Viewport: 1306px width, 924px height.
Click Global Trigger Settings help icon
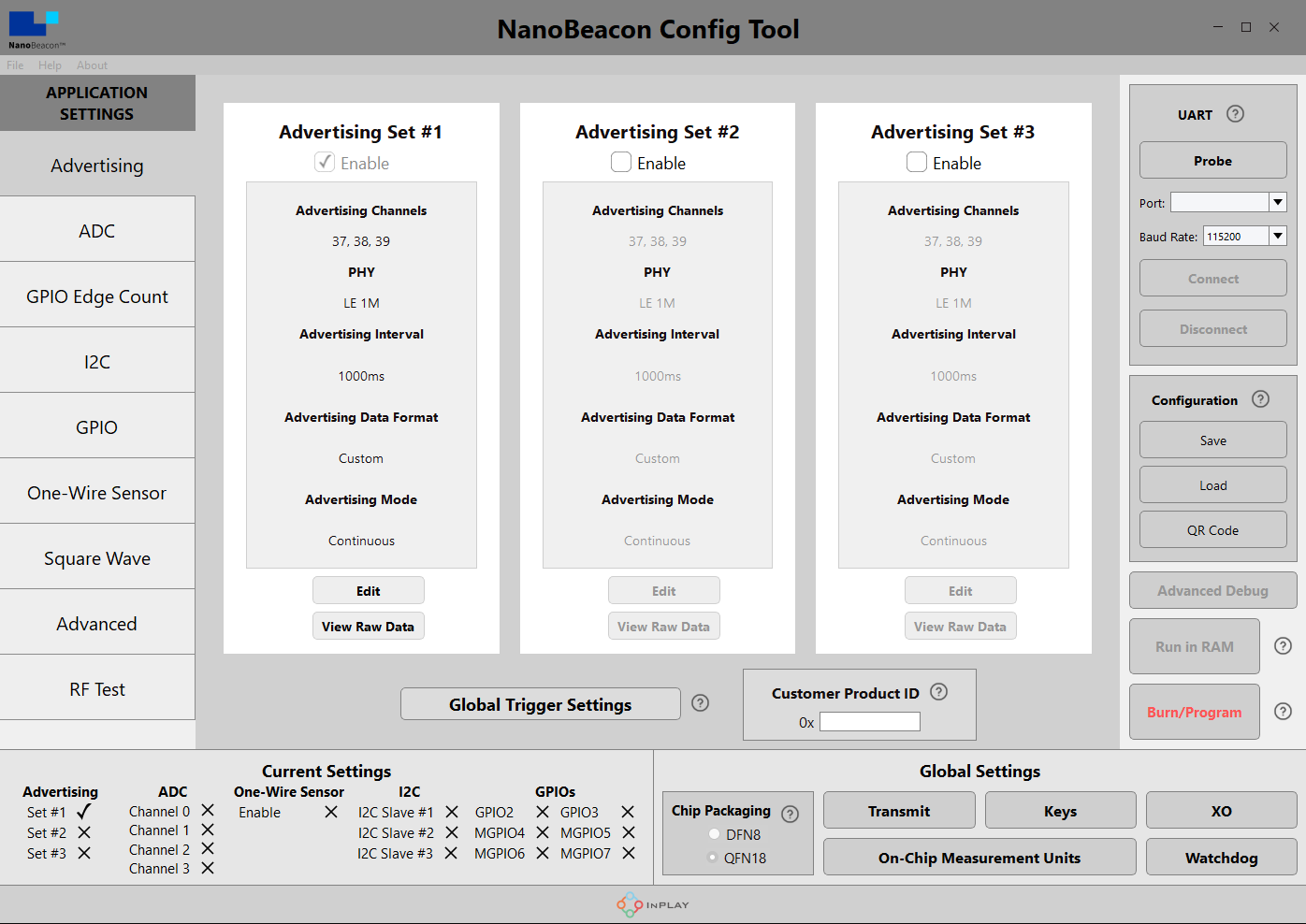(x=700, y=703)
